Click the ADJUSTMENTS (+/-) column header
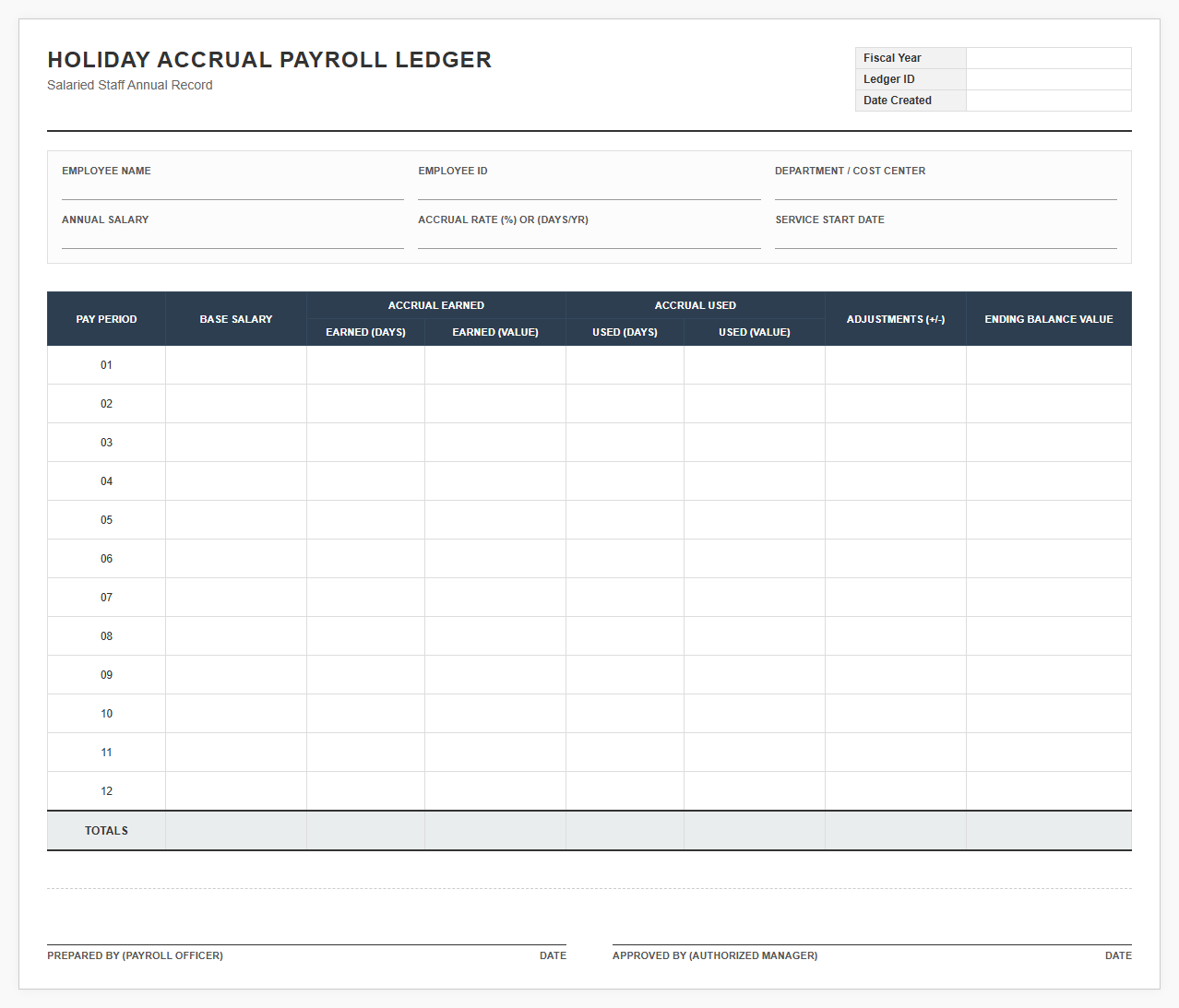 (896, 319)
